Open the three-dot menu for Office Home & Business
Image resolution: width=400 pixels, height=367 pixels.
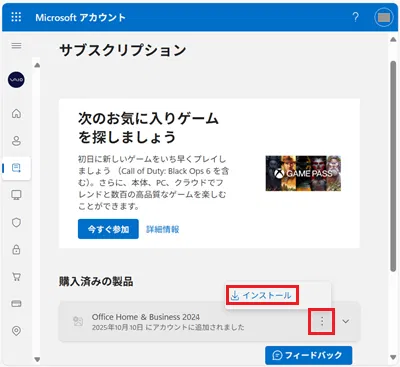coord(322,321)
